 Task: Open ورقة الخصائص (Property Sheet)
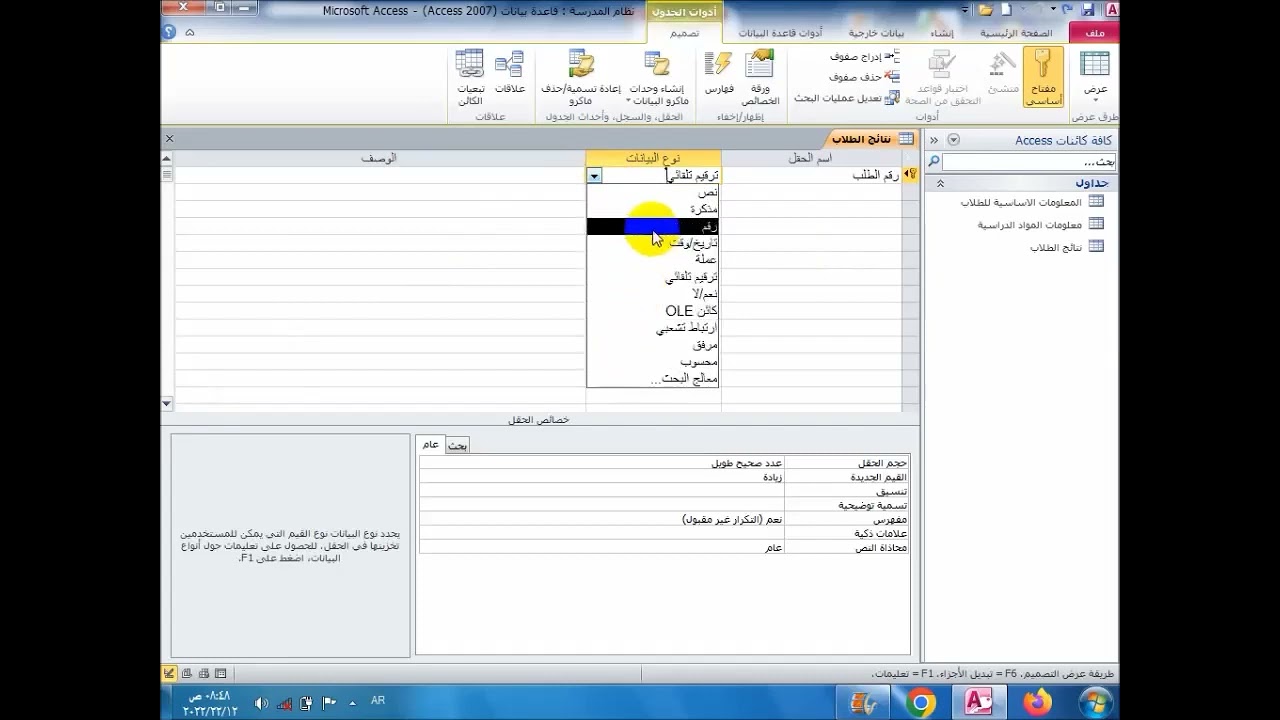(x=760, y=76)
